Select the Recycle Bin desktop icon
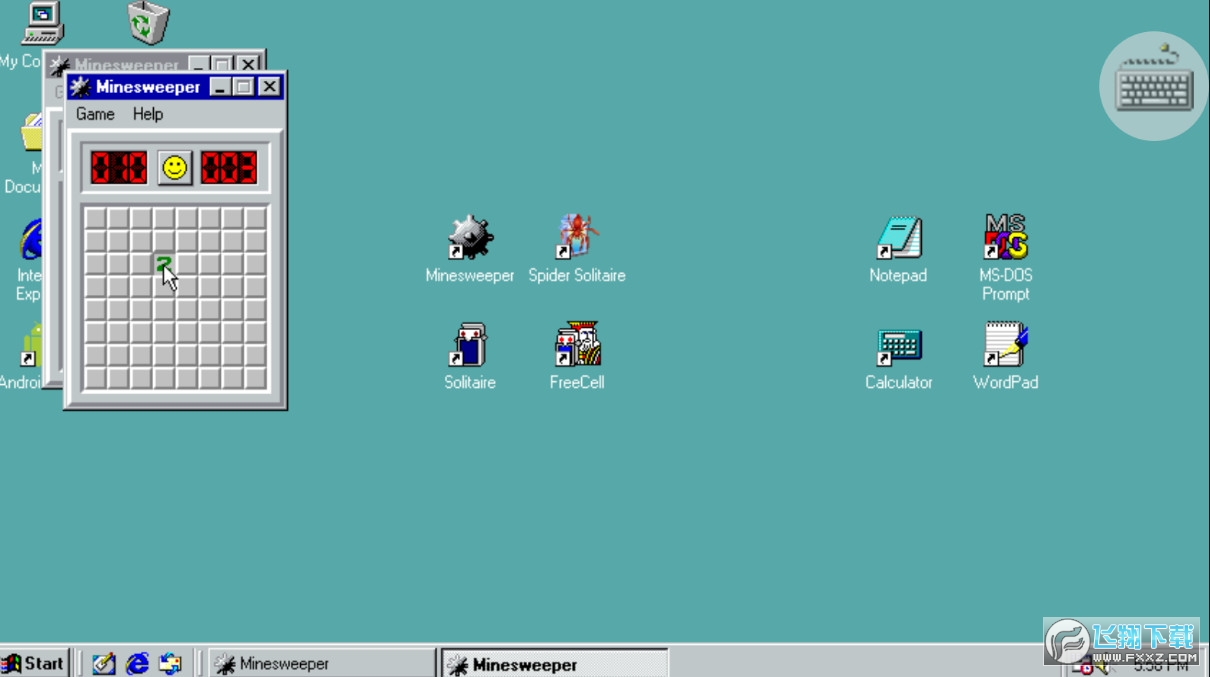 (148, 22)
